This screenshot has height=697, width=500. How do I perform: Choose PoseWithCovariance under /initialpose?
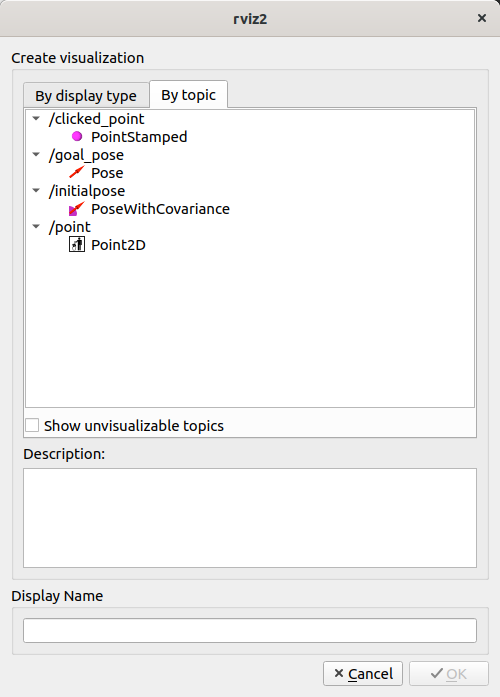pos(160,209)
